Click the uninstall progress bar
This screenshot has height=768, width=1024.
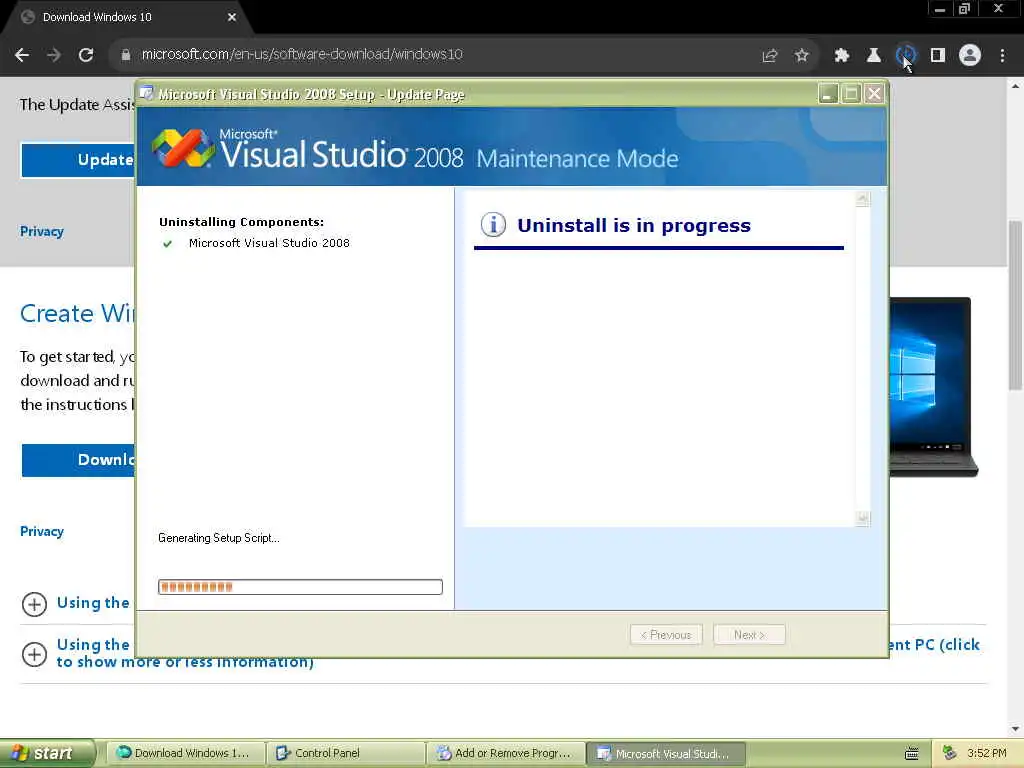300,586
